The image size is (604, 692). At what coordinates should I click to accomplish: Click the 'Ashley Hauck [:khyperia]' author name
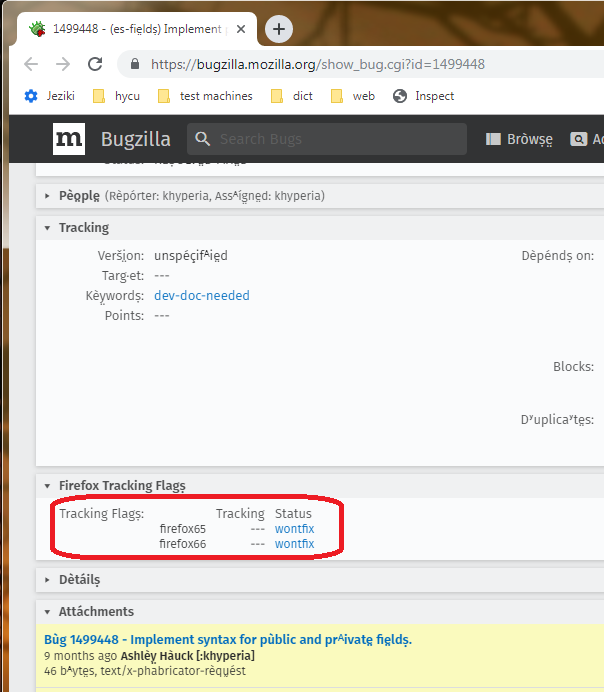point(188,656)
